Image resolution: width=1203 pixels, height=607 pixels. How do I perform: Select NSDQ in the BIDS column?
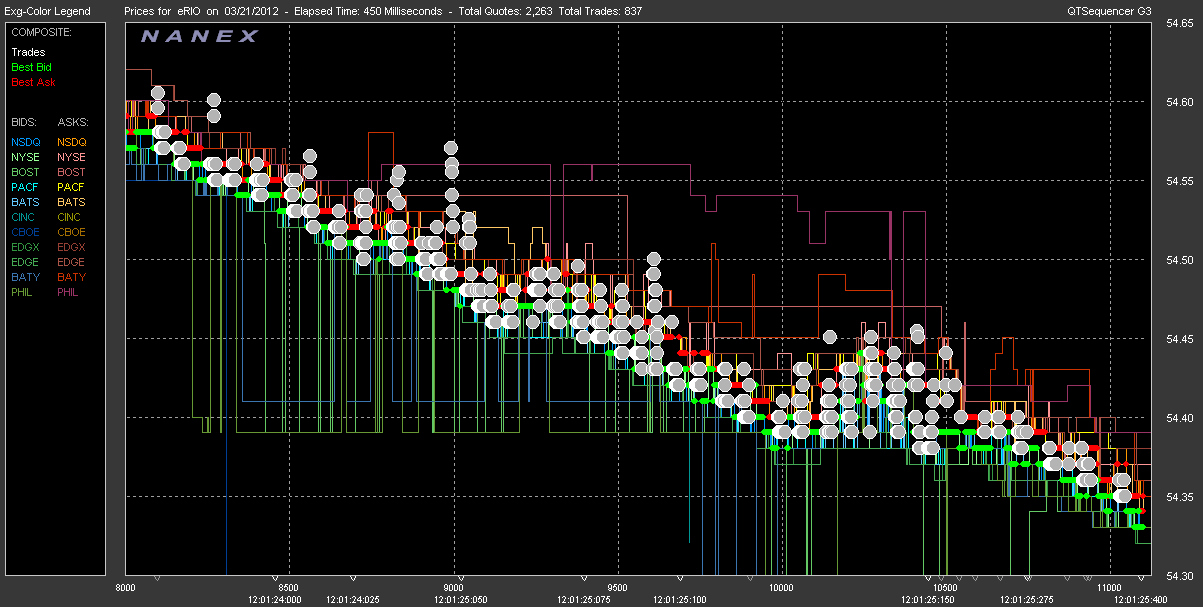pyautogui.click(x=27, y=142)
